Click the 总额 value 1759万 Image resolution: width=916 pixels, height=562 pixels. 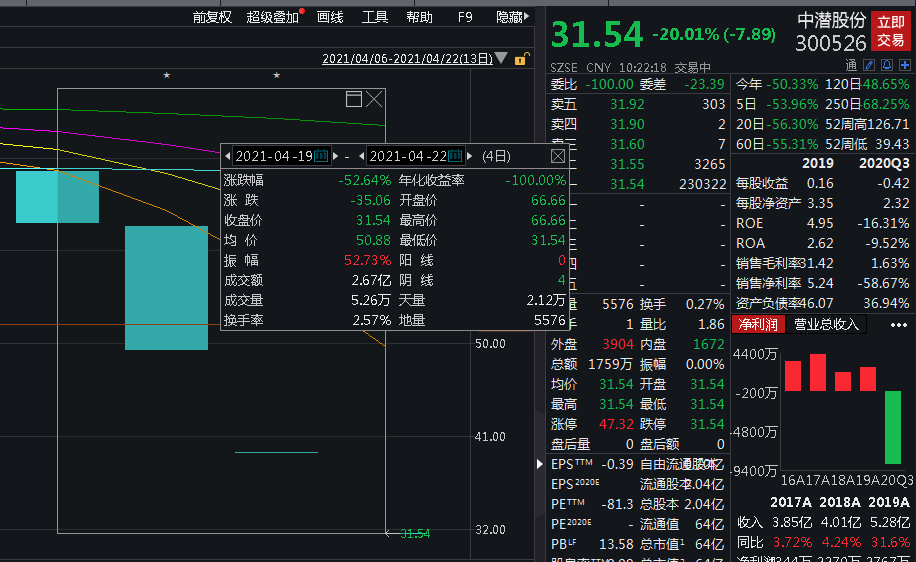[x=610, y=364]
